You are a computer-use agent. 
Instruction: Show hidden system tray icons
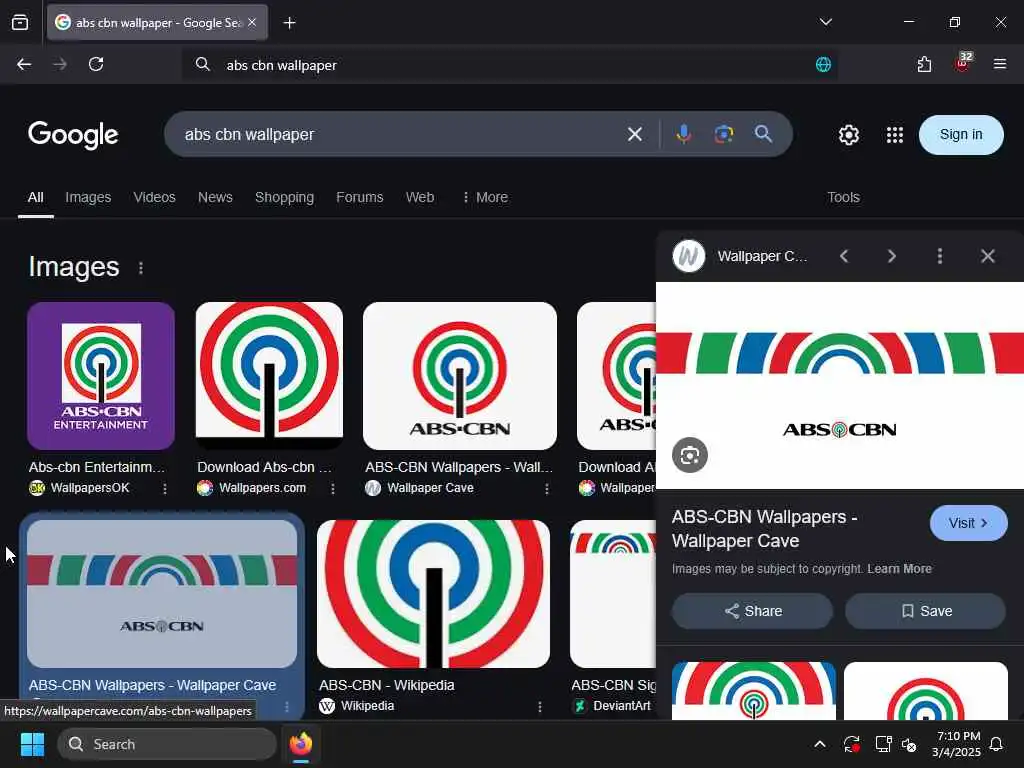click(x=820, y=744)
